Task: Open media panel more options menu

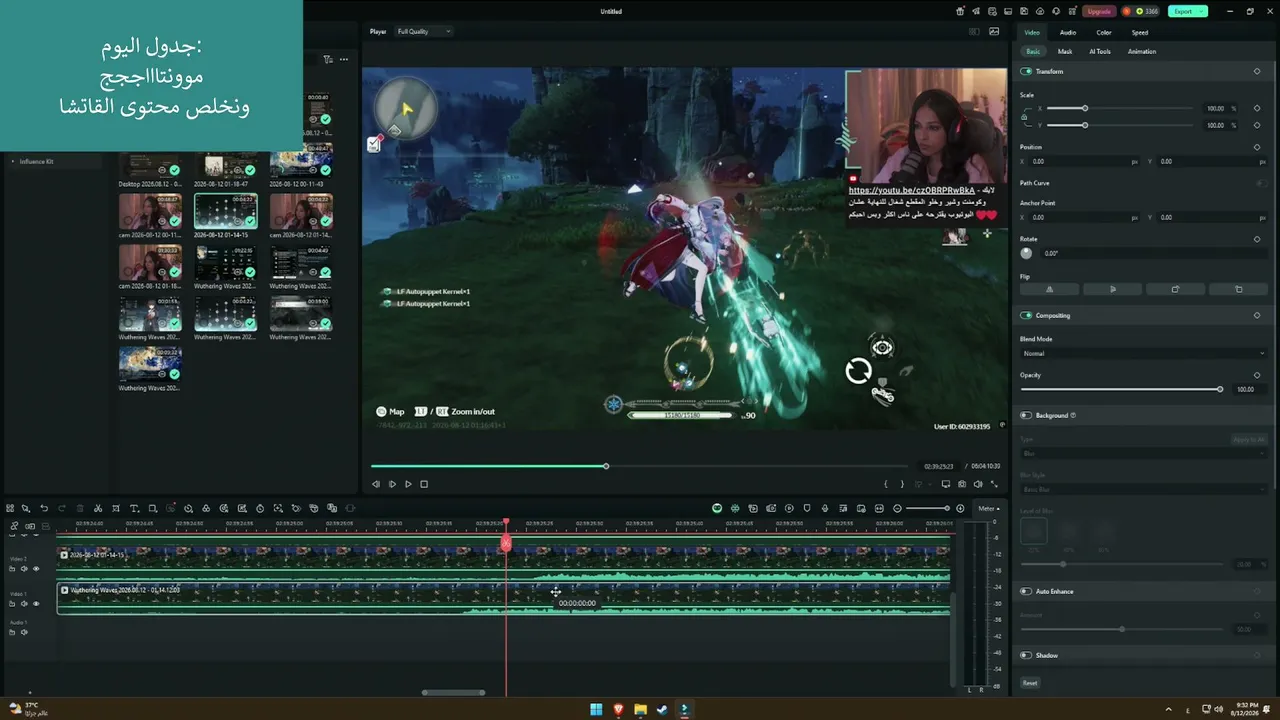Action: [x=344, y=59]
